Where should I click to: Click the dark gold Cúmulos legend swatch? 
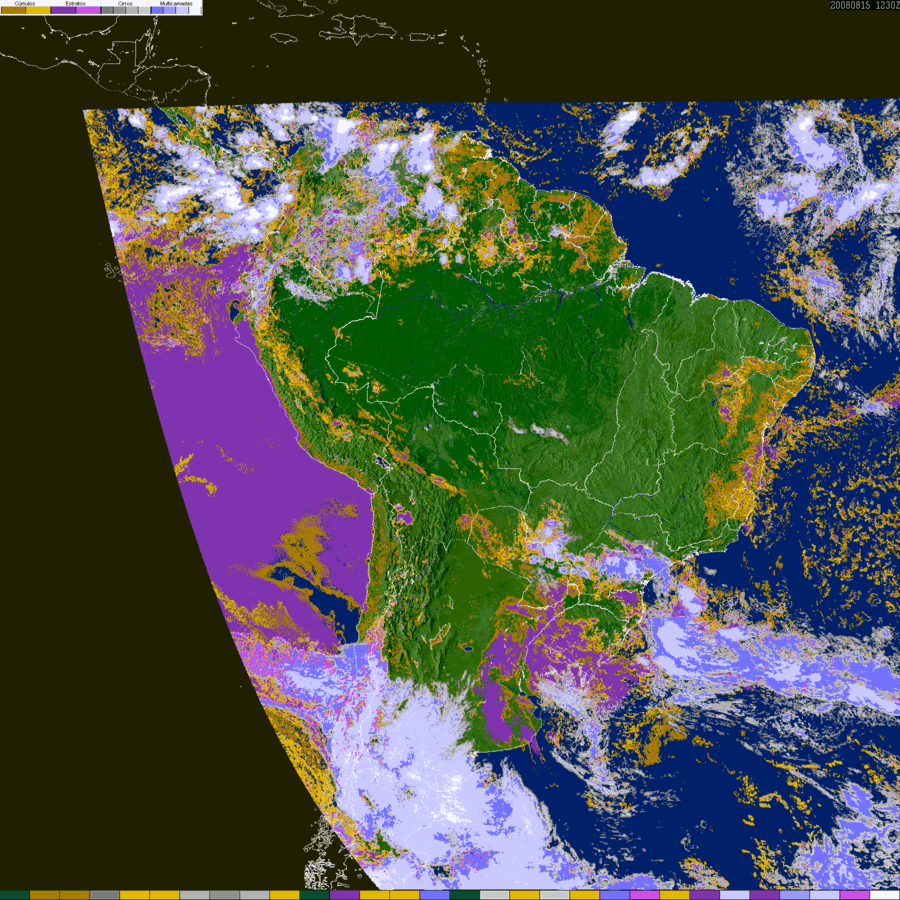click(13, 10)
